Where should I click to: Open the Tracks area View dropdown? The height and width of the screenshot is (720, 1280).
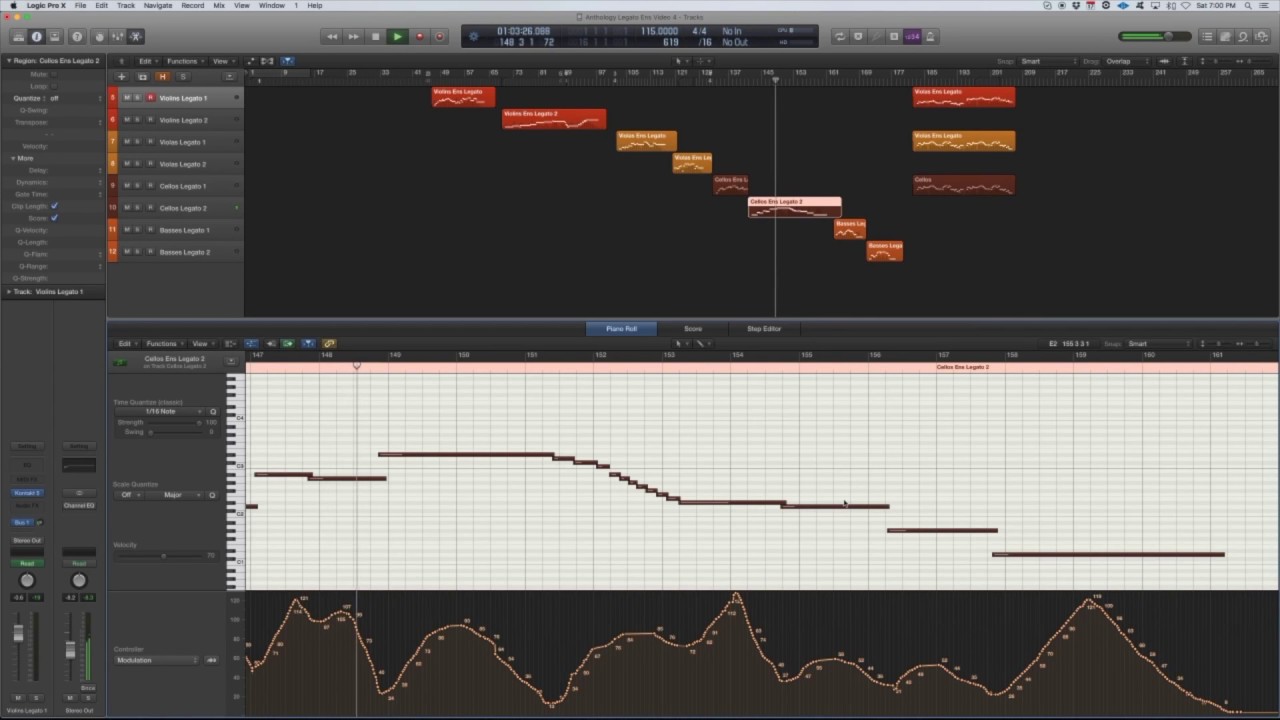[222, 61]
